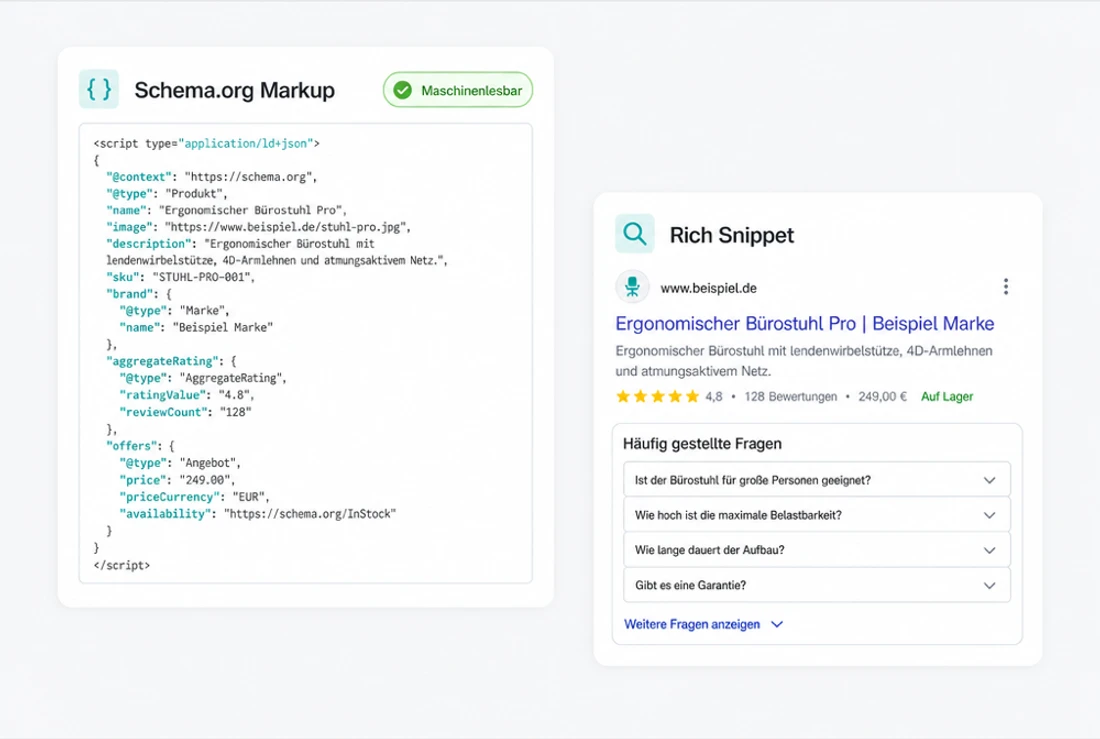Click the curly braces Schema.org icon
The height and width of the screenshot is (739, 1100).
[x=99, y=89]
